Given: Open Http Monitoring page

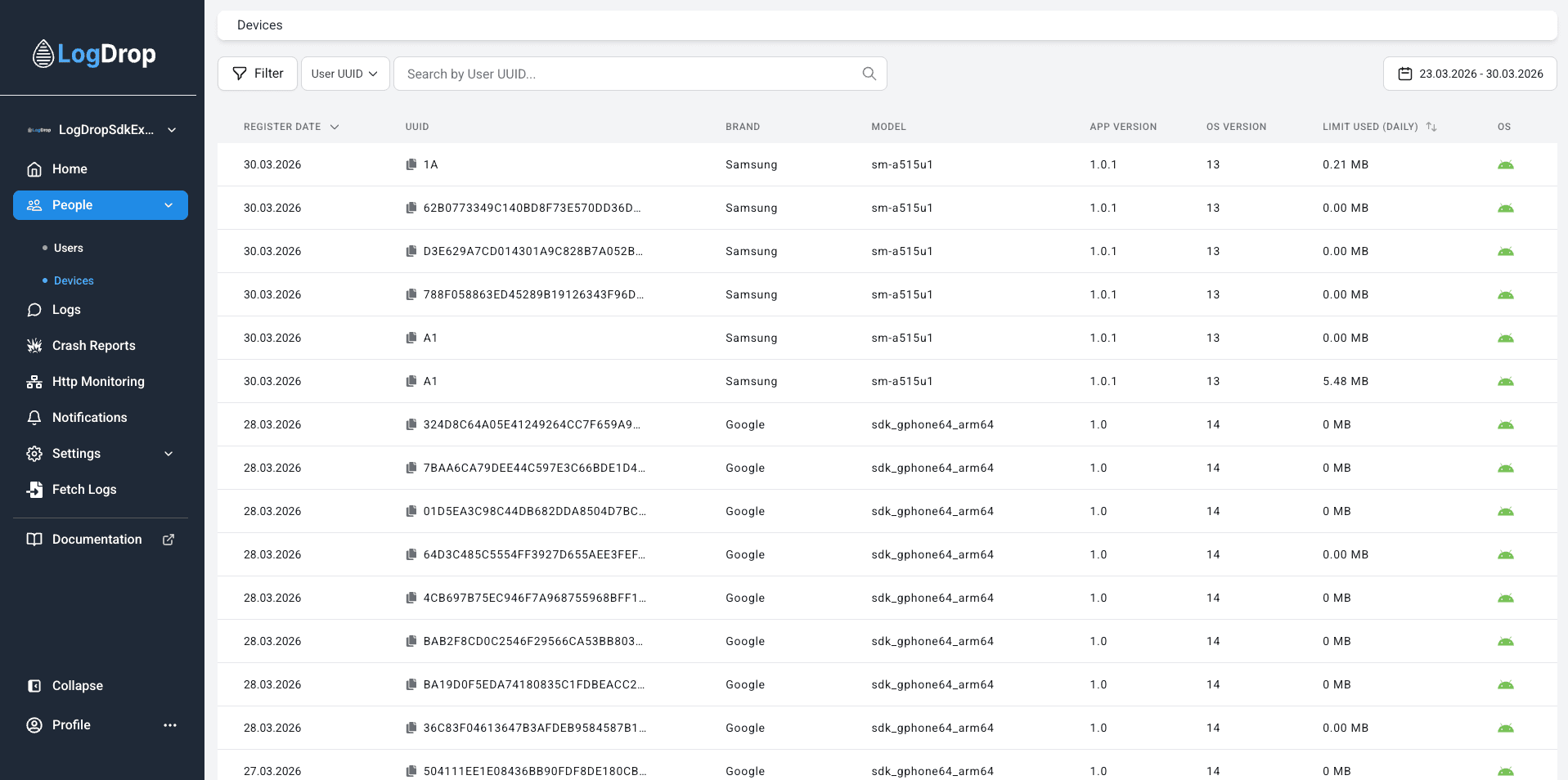Looking at the screenshot, I should point(101,382).
